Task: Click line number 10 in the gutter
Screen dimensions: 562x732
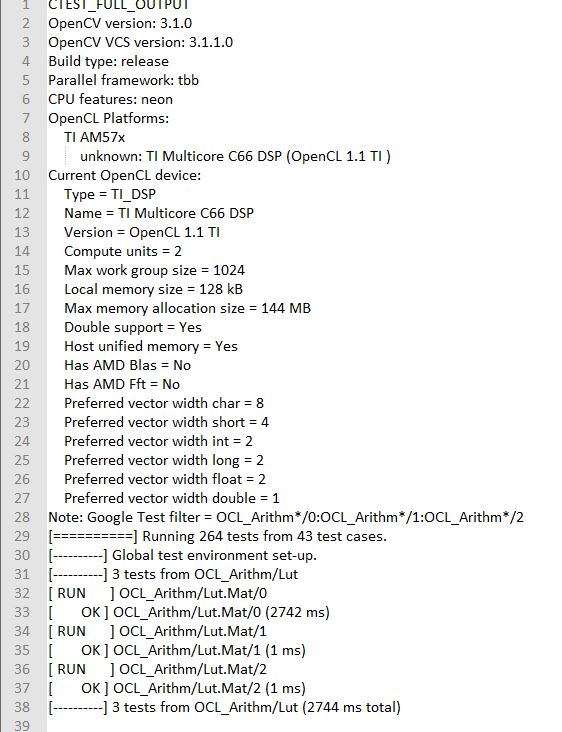Action: pos(22,176)
